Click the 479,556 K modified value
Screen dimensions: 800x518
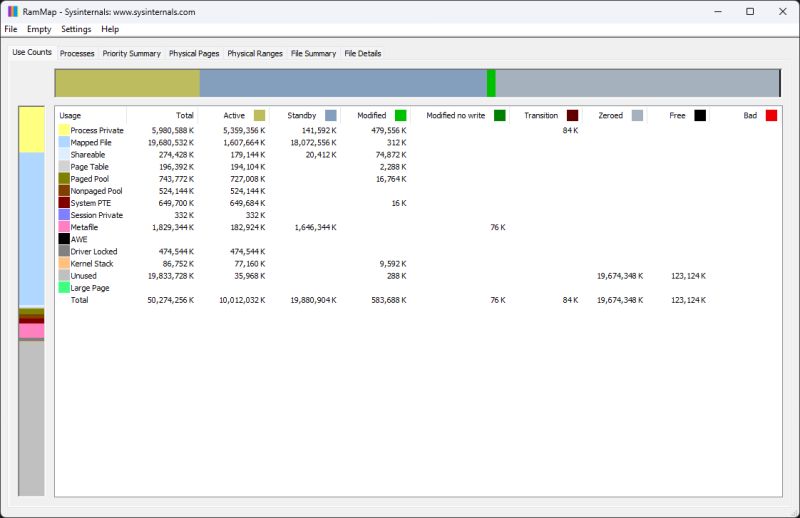click(x=389, y=130)
